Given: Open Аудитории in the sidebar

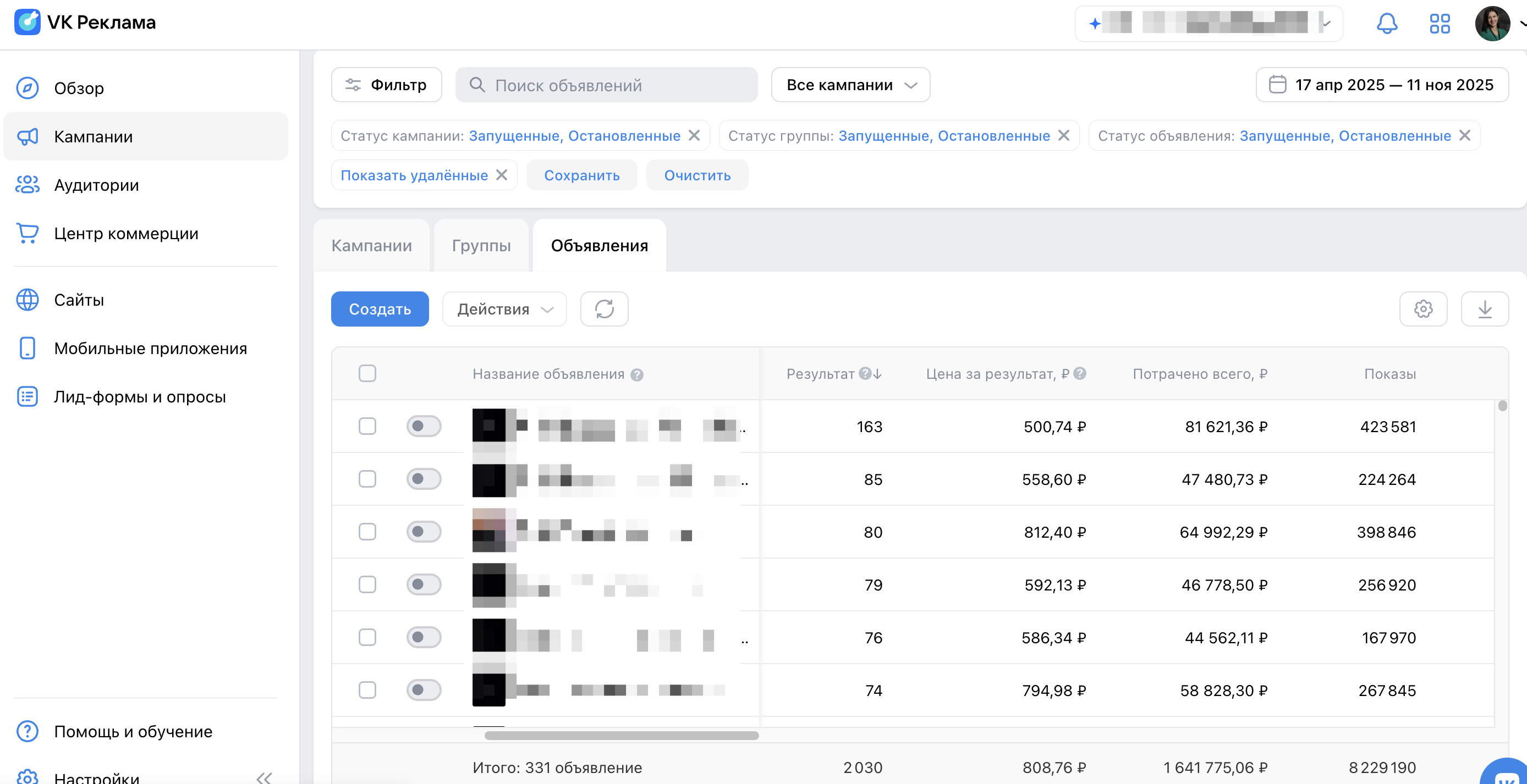Looking at the screenshot, I should point(146,185).
